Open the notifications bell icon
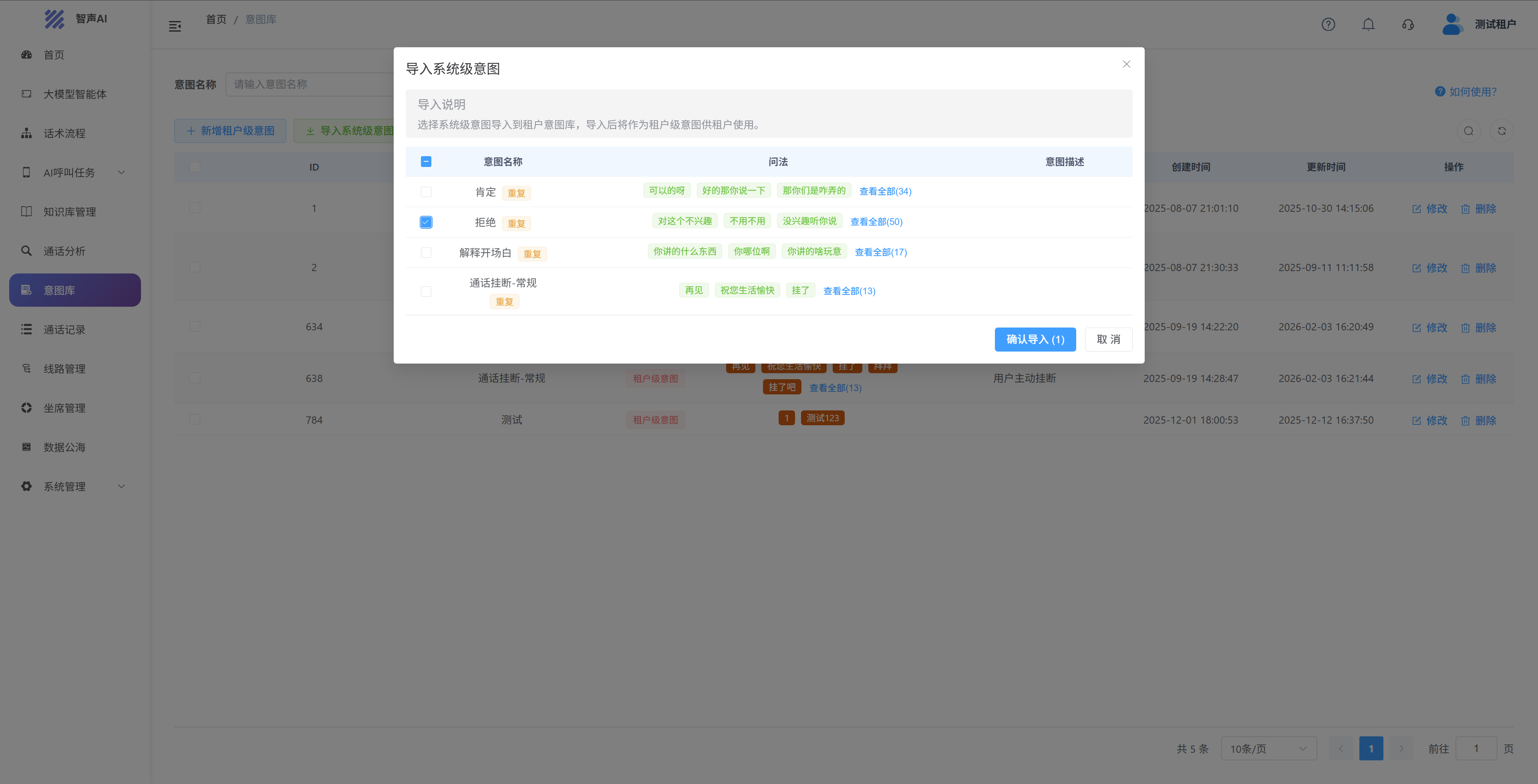Screen dimensions: 1538x784 click(x=1368, y=24)
